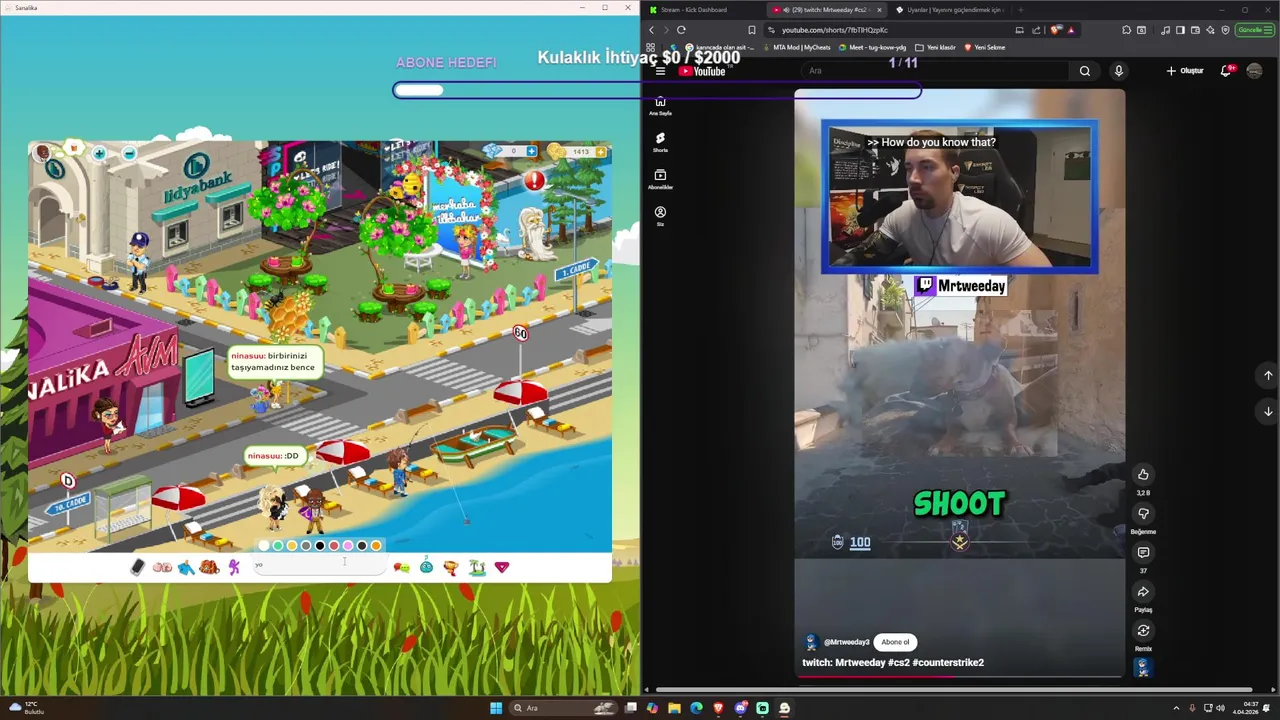Click the game zoom out minus button
This screenshot has height=720, width=1280.
pos(129,153)
